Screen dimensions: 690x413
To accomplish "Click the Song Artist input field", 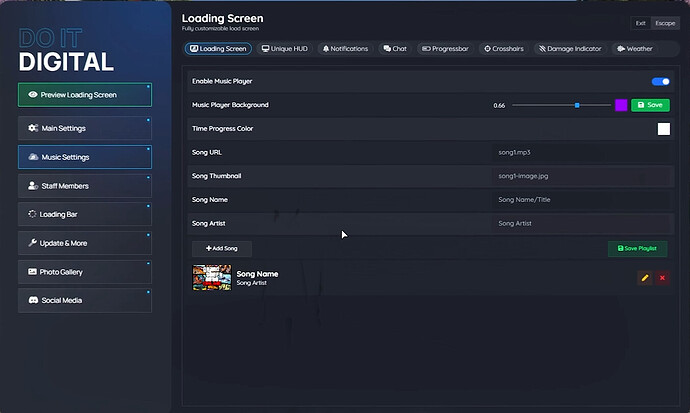I will (x=581, y=223).
